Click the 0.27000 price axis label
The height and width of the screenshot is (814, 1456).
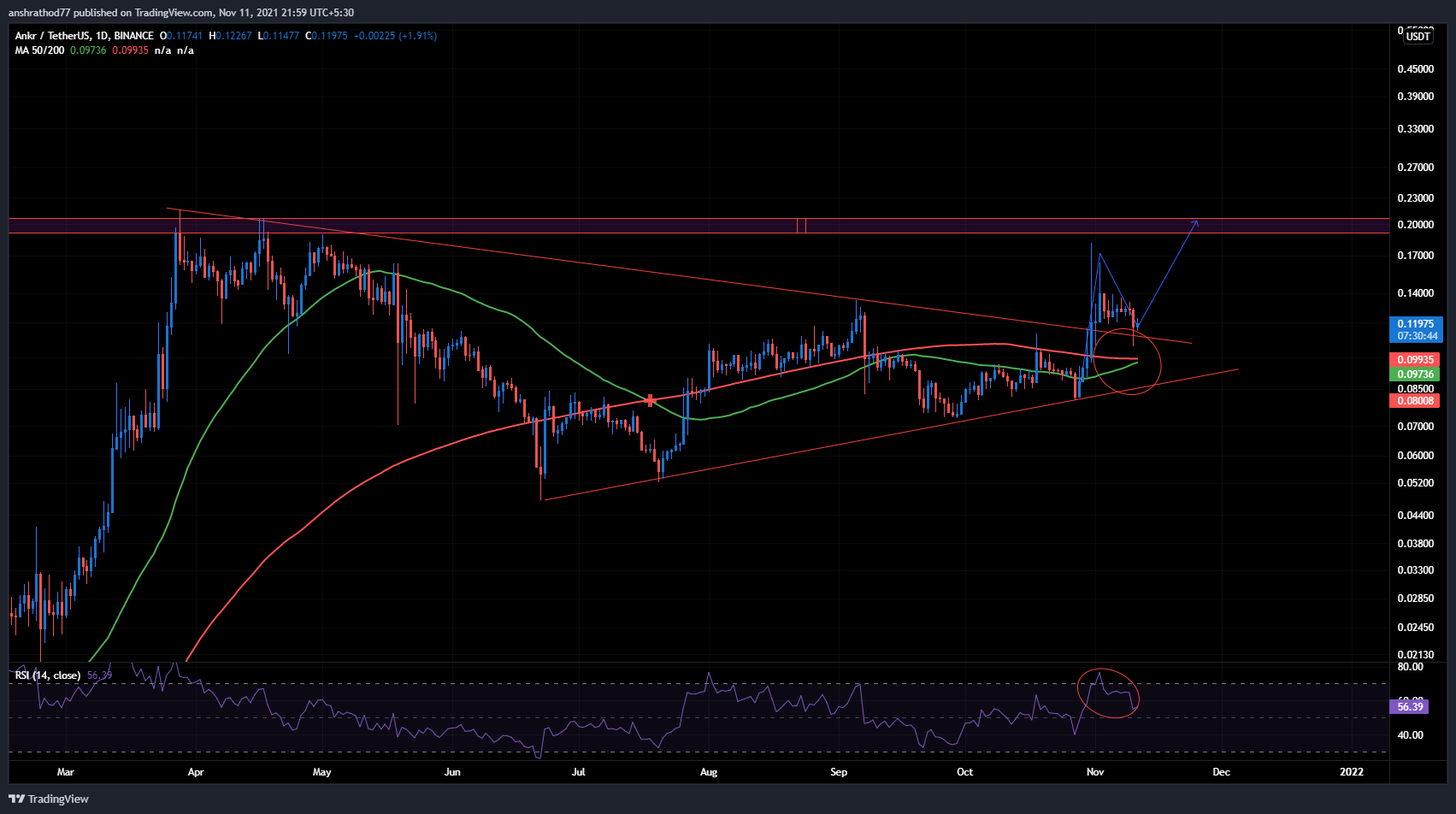point(1416,168)
